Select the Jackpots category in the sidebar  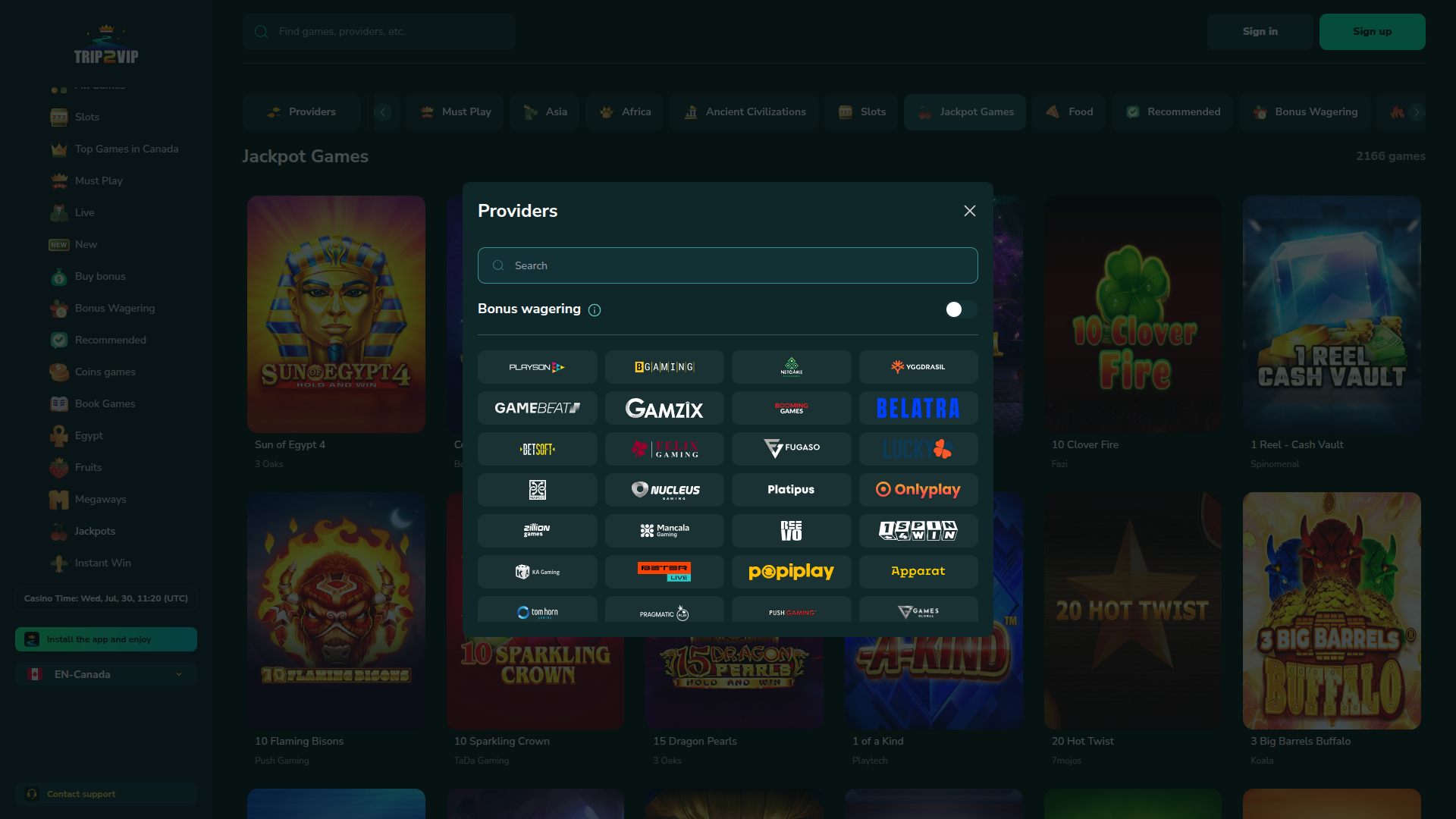[94, 531]
